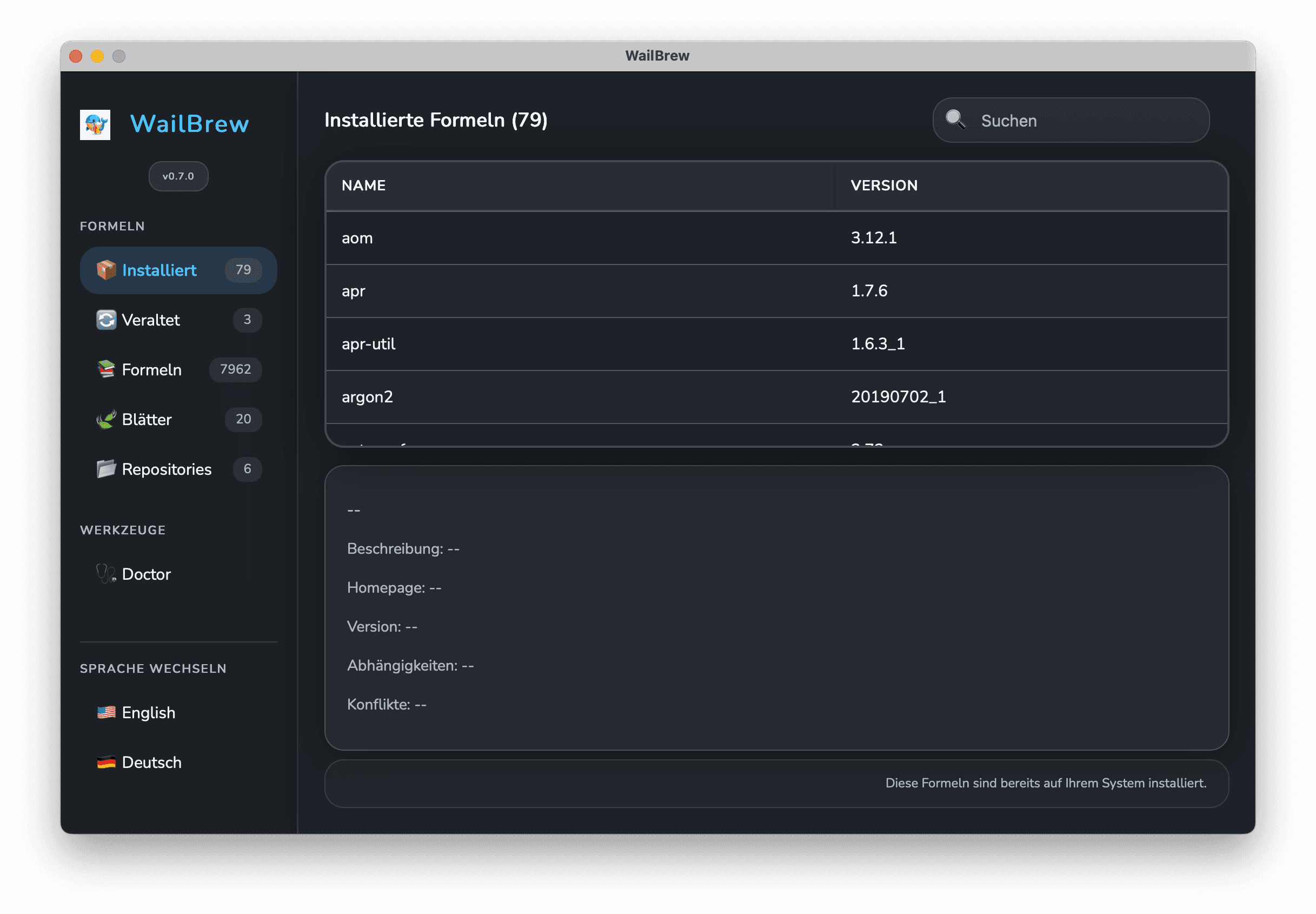Click the Homepage detail line
This screenshot has height=914, width=1316.
[394, 587]
